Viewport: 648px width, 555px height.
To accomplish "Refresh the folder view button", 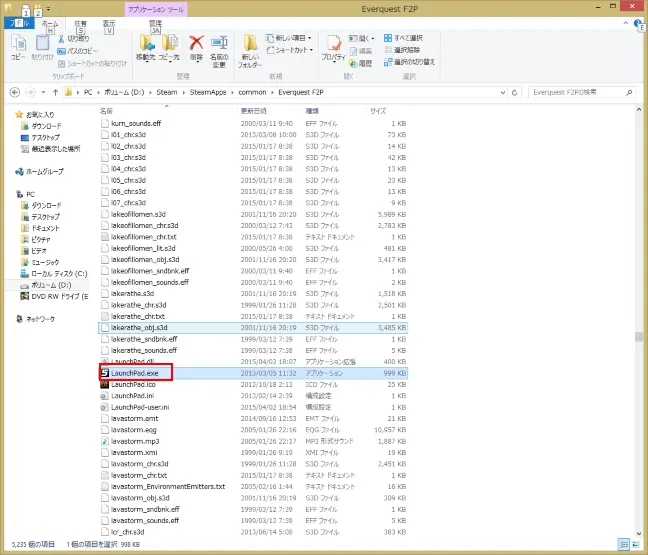I will click(515, 93).
